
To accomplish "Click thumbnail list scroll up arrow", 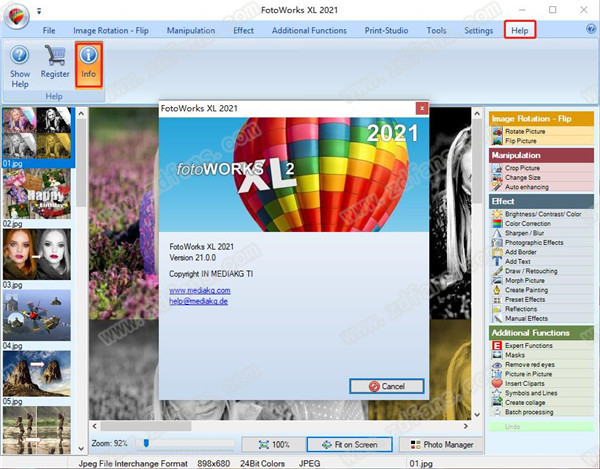I will tap(81, 114).
